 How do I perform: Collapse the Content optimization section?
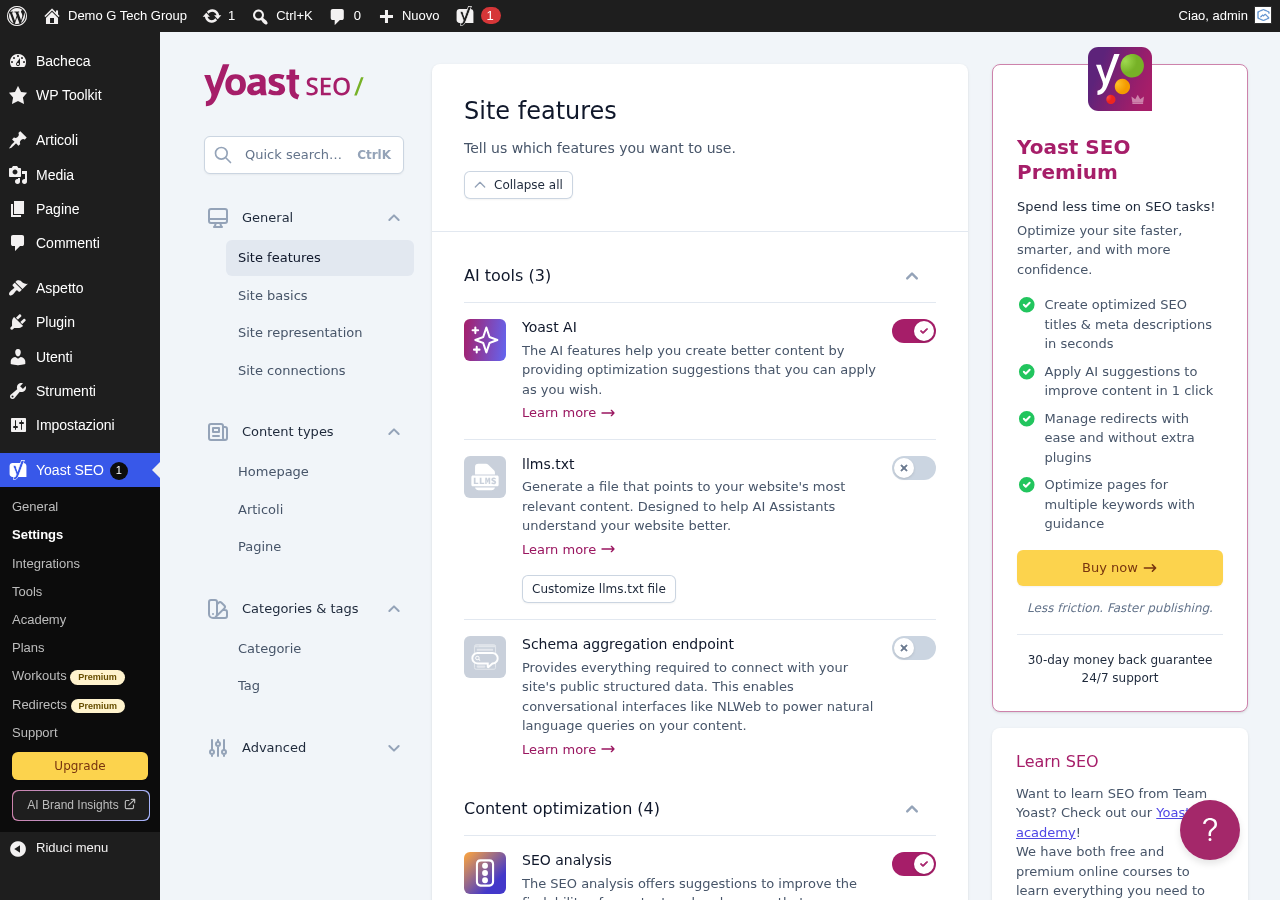click(912, 809)
